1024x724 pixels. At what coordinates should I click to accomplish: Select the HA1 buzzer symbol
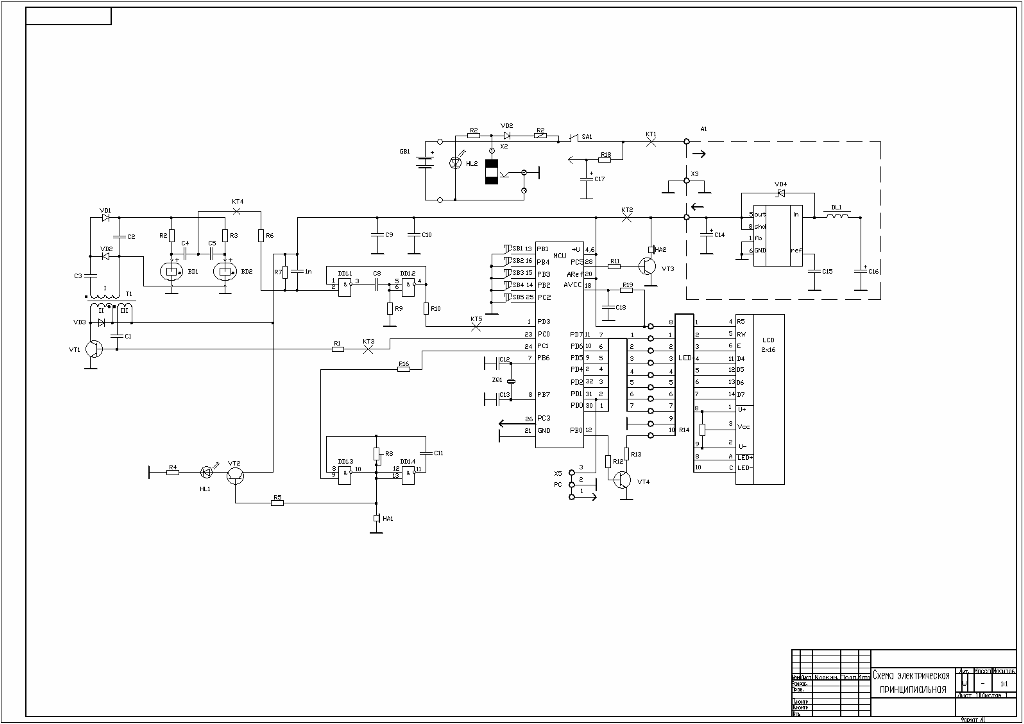(x=376, y=518)
